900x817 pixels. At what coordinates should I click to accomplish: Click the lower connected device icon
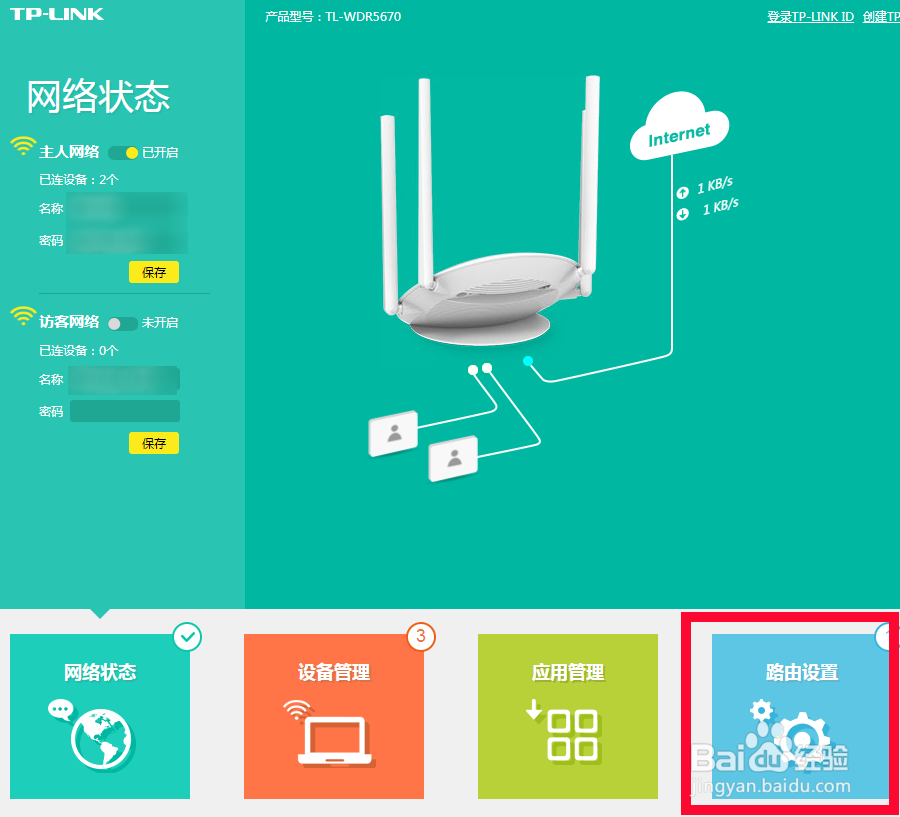point(453,458)
